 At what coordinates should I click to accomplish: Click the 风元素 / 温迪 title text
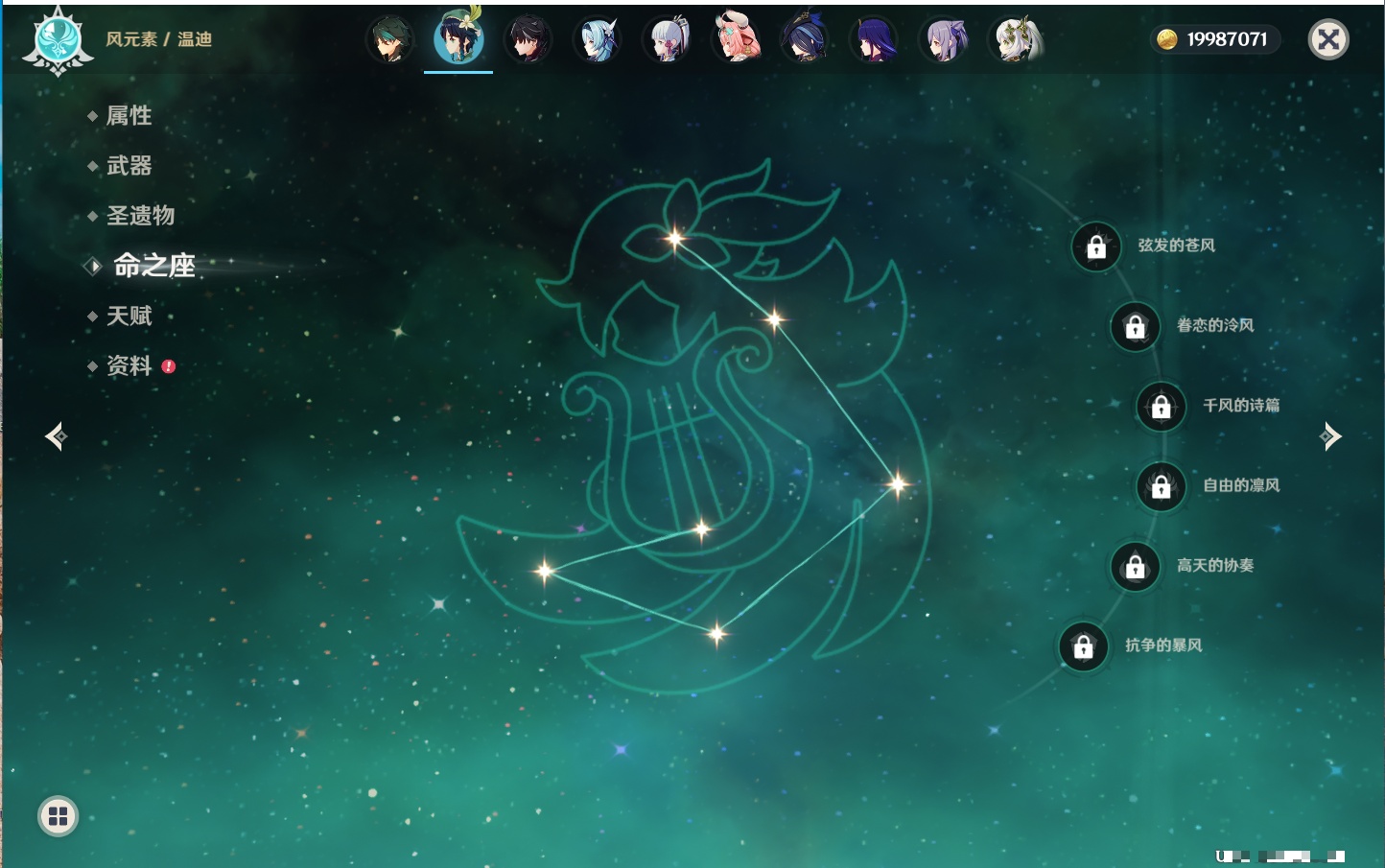point(158,39)
